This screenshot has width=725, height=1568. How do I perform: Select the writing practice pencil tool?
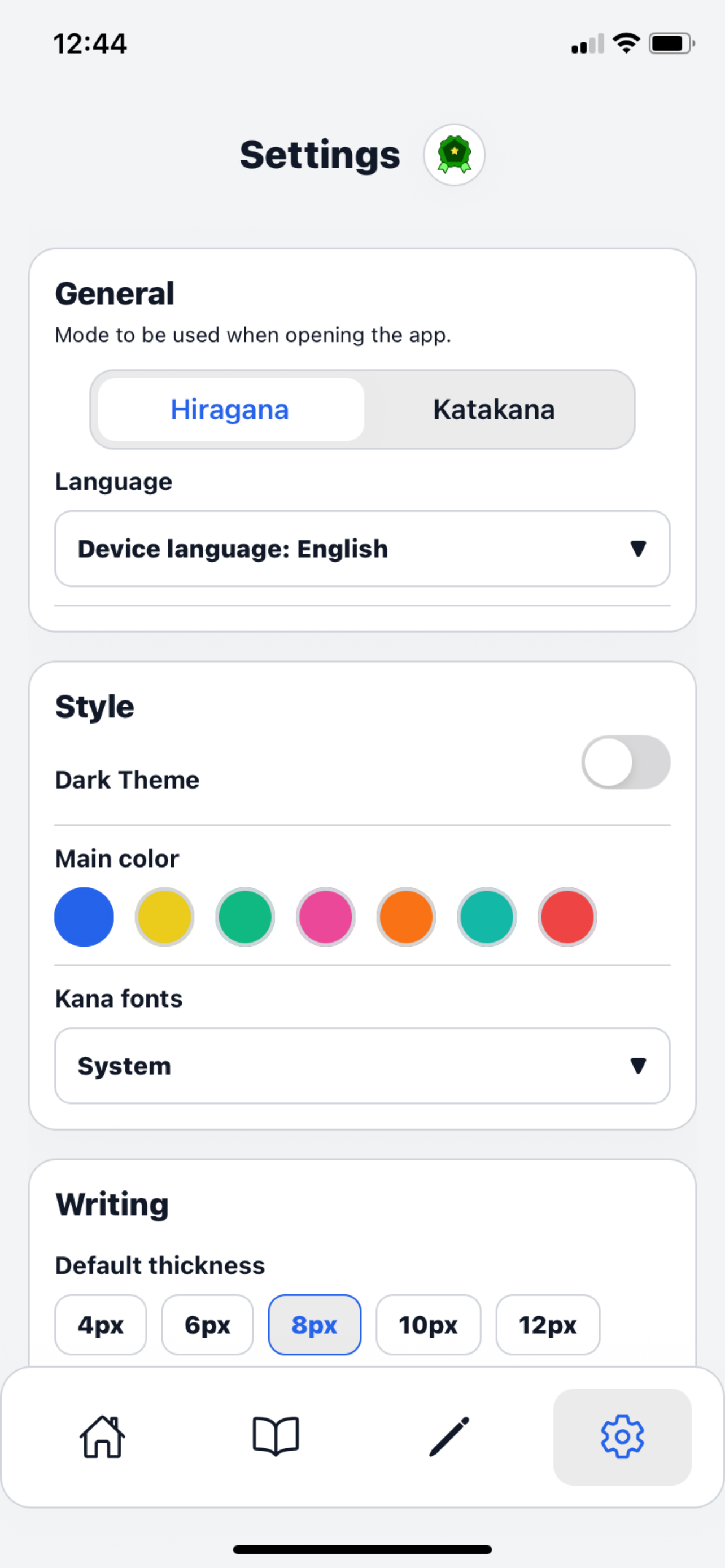(449, 1438)
